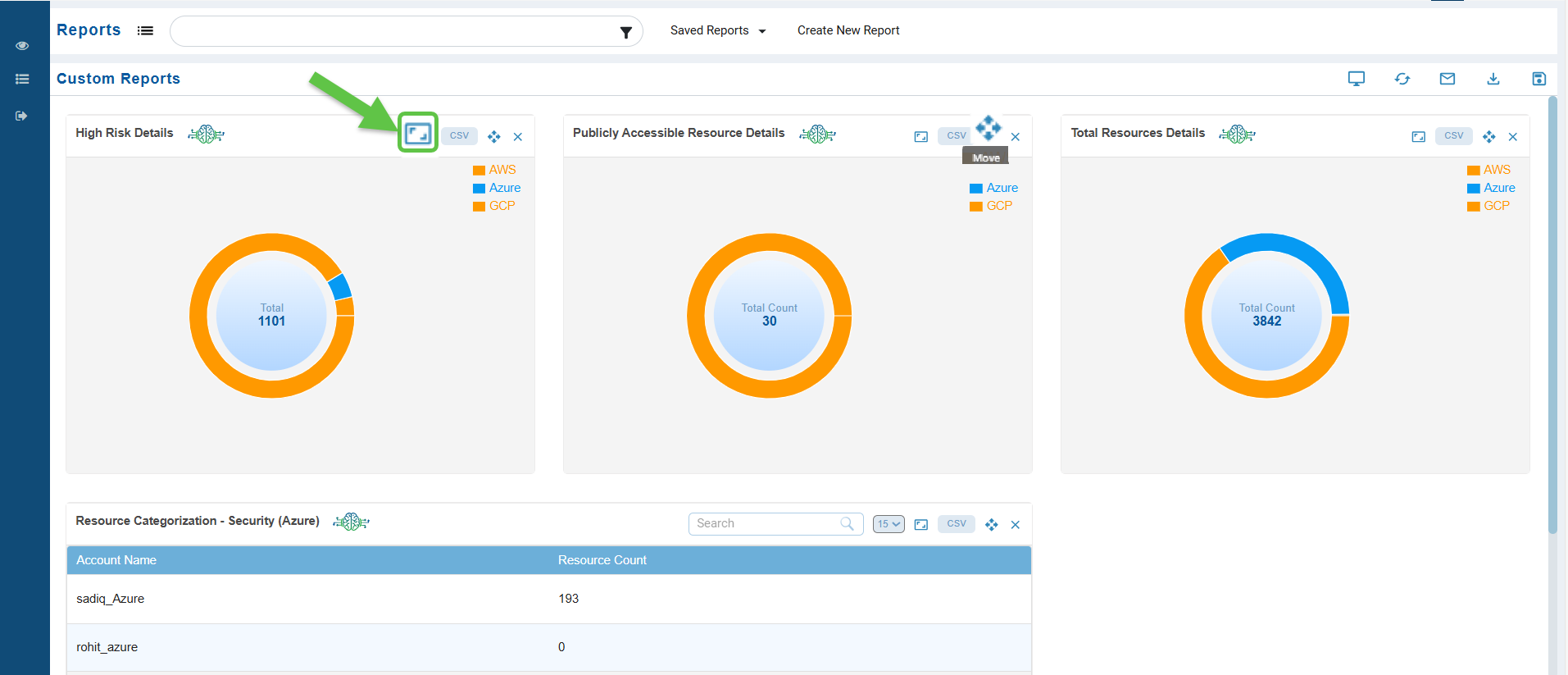Expand the High Risk Details widget
The height and width of the screenshot is (675, 1568).
click(x=418, y=134)
